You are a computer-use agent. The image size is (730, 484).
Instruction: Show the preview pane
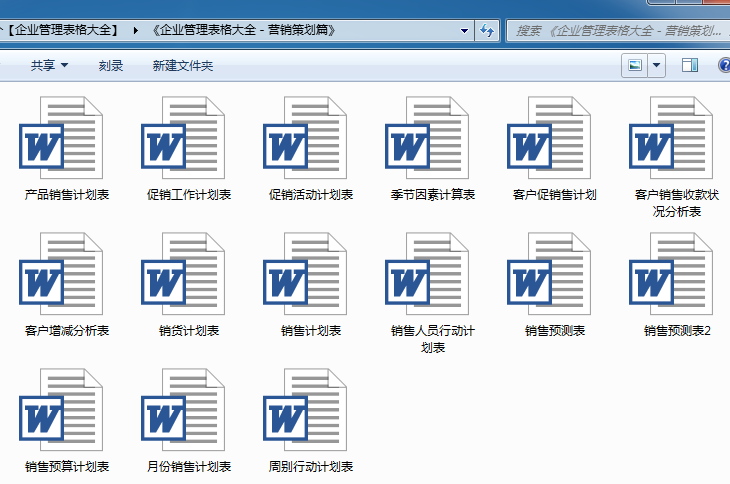[x=689, y=65]
